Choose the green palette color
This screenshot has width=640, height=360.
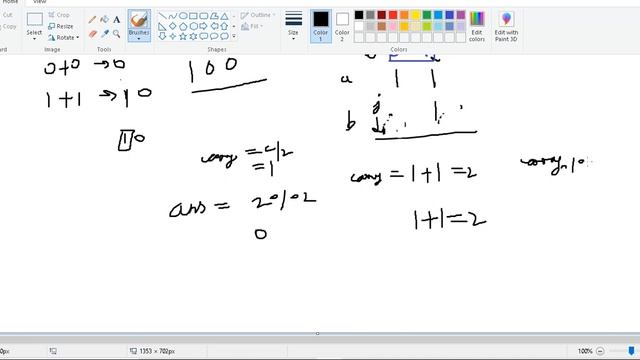[x=427, y=15]
